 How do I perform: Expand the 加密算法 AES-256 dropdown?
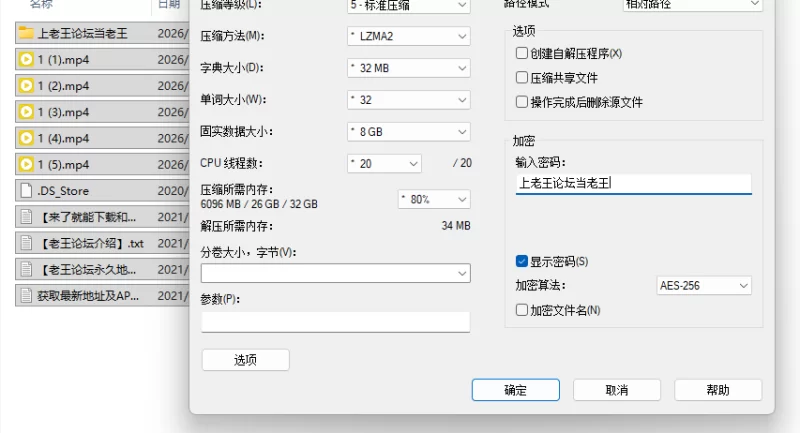tap(704, 286)
